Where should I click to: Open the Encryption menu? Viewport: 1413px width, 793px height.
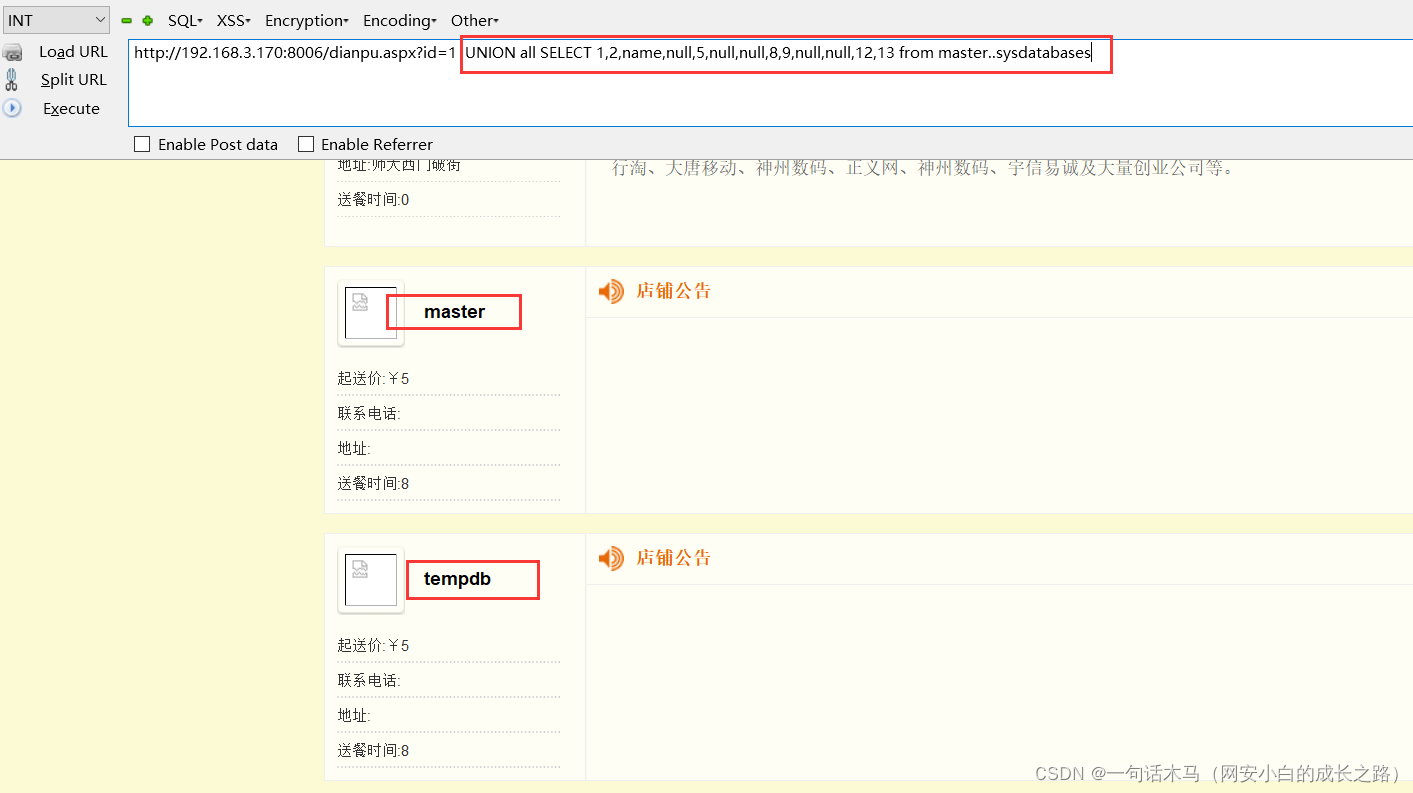[x=307, y=20]
